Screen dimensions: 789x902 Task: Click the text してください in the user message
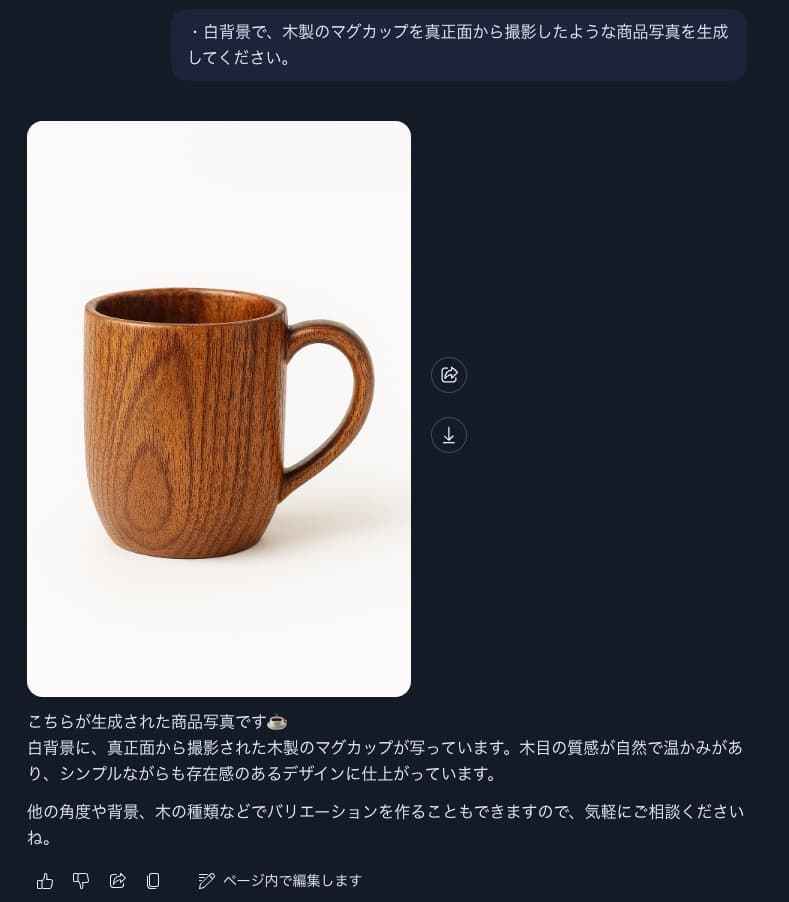(x=239, y=58)
